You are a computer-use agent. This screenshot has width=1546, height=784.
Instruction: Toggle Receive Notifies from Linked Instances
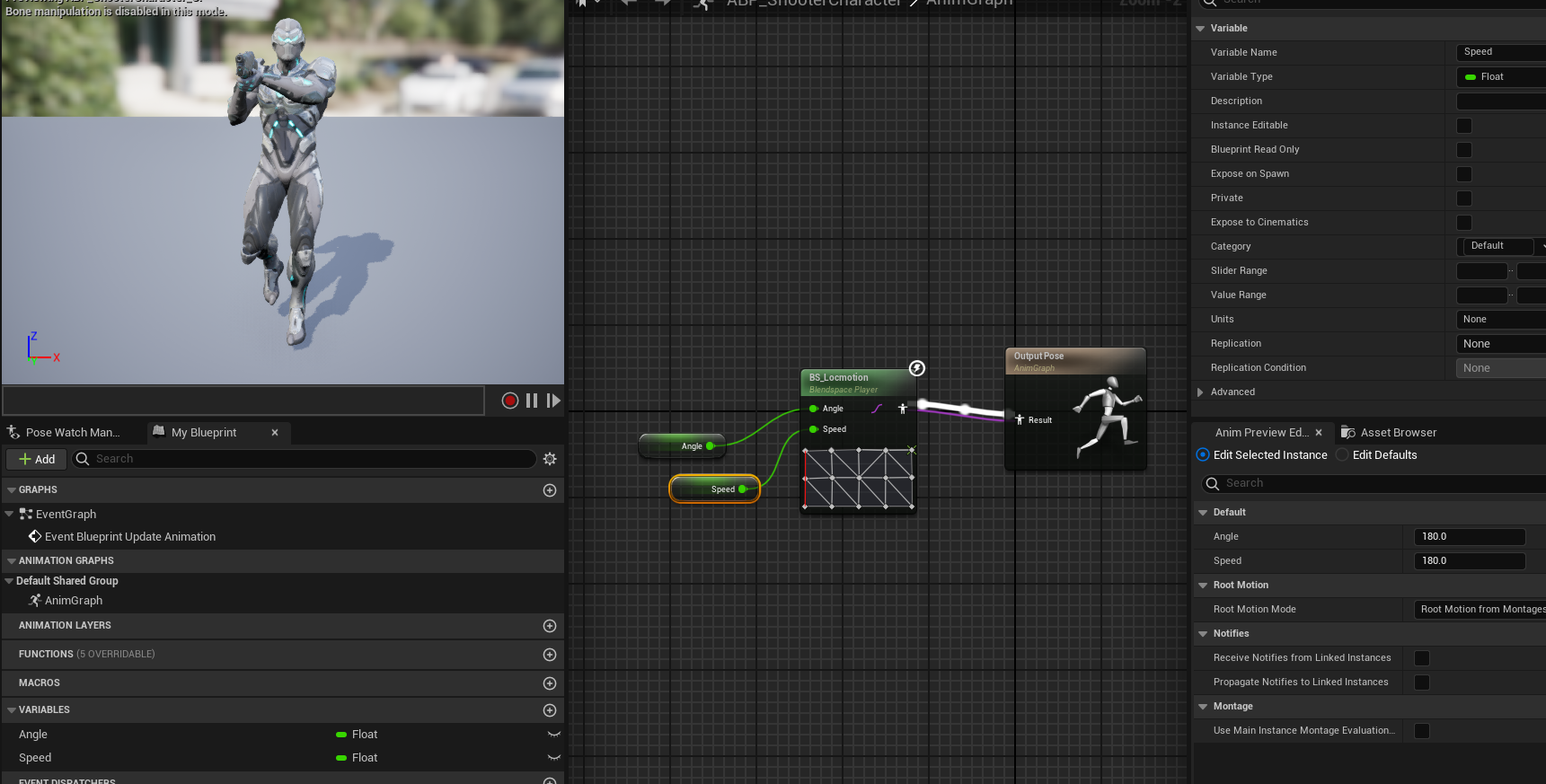pyautogui.click(x=1422, y=658)
